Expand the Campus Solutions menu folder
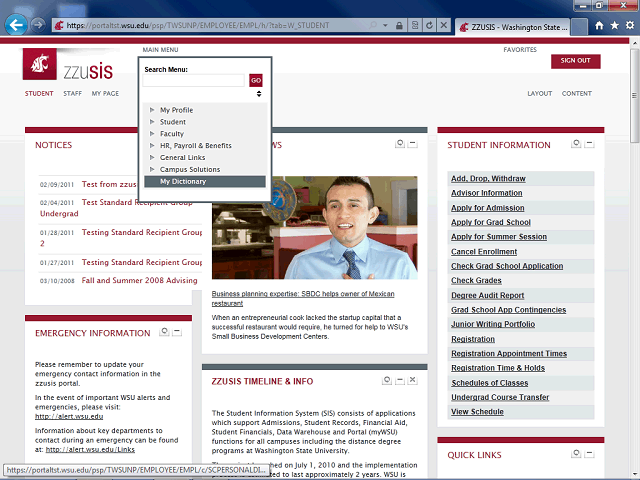This screenshot has width=640, height=480. tap(152, 169)
